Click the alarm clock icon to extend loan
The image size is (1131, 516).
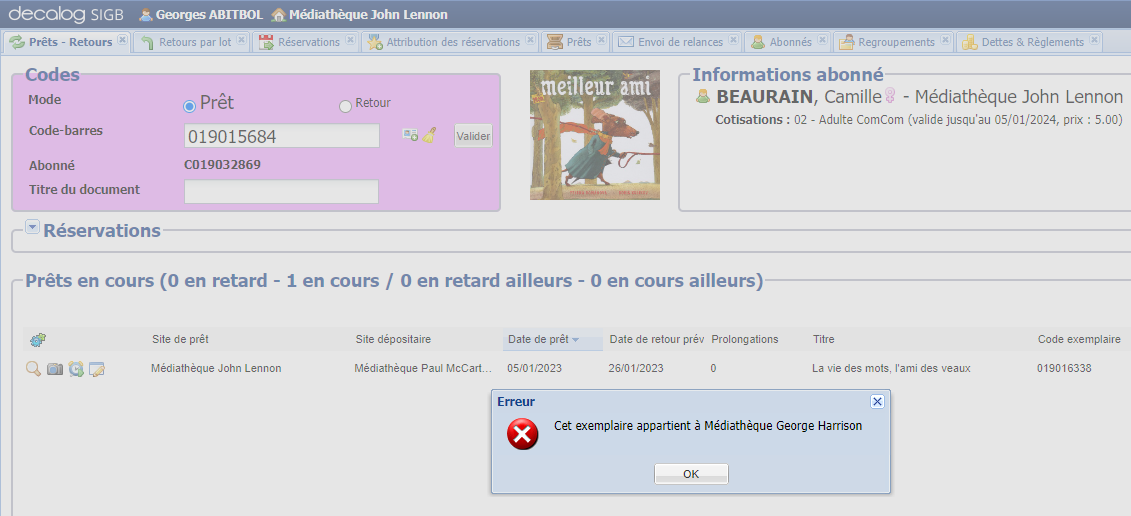click(76, 369)
